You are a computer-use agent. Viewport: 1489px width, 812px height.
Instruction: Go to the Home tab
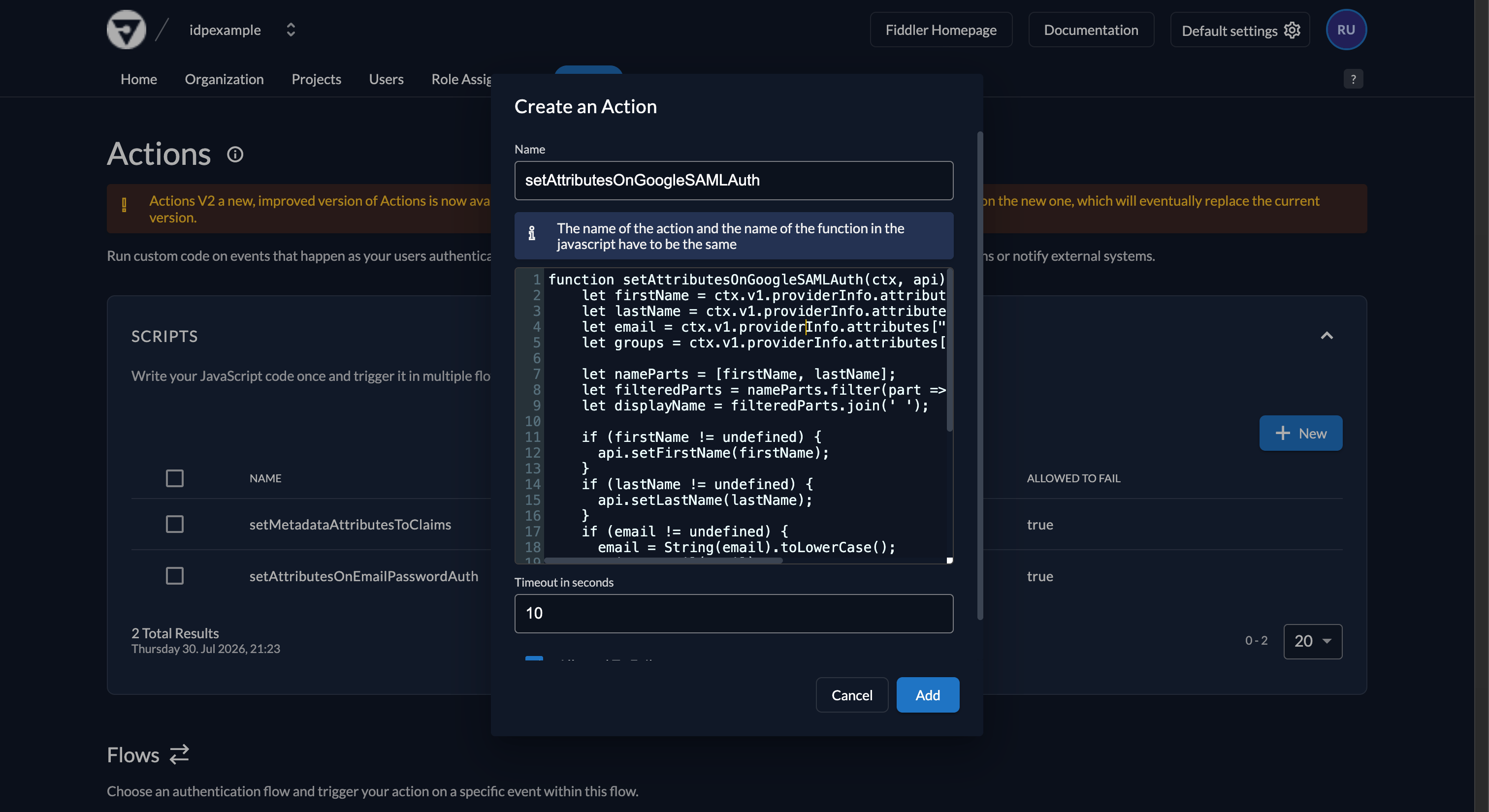(139, 79)
